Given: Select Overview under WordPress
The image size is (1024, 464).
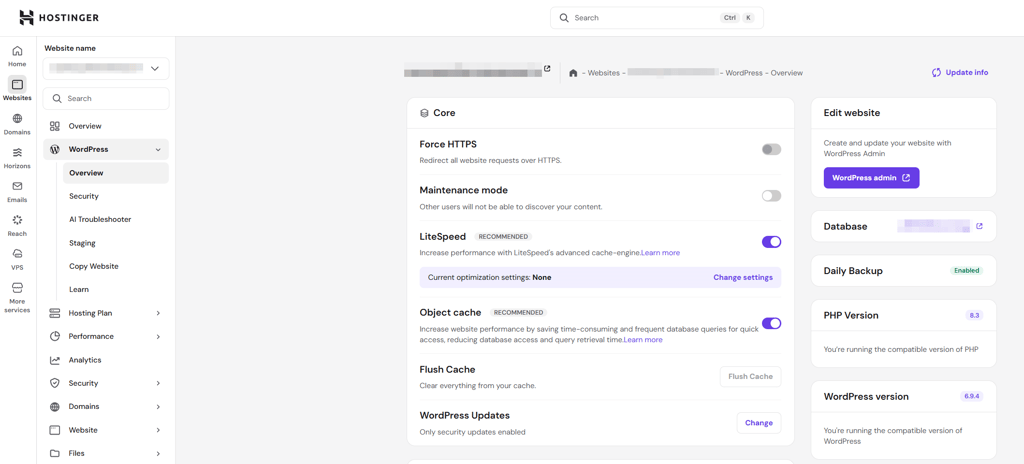Looking at the screenshot, I should (x=116, y=173).
